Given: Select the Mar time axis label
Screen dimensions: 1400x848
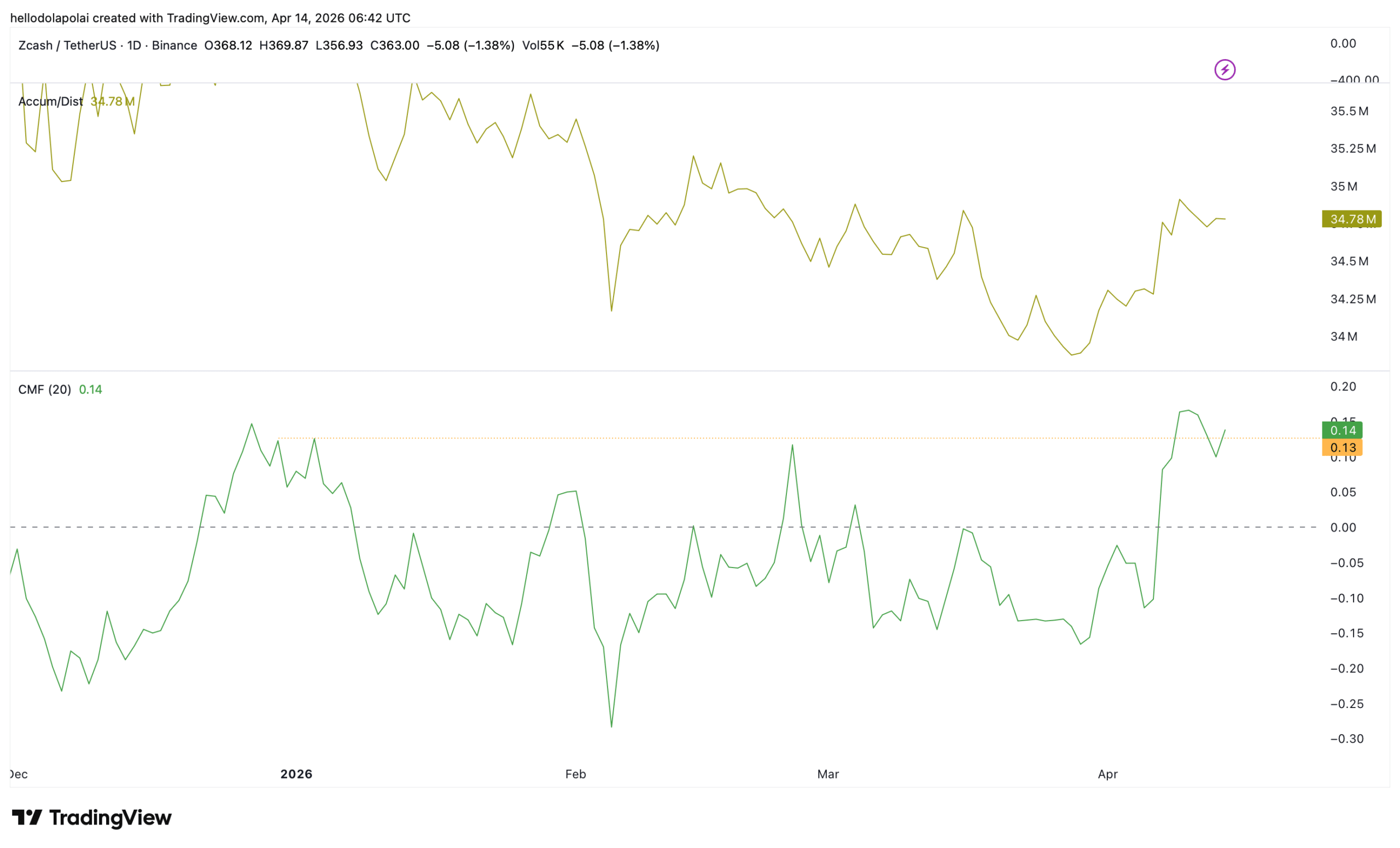Looking at the screenshot, I should (x=828, y=774).
